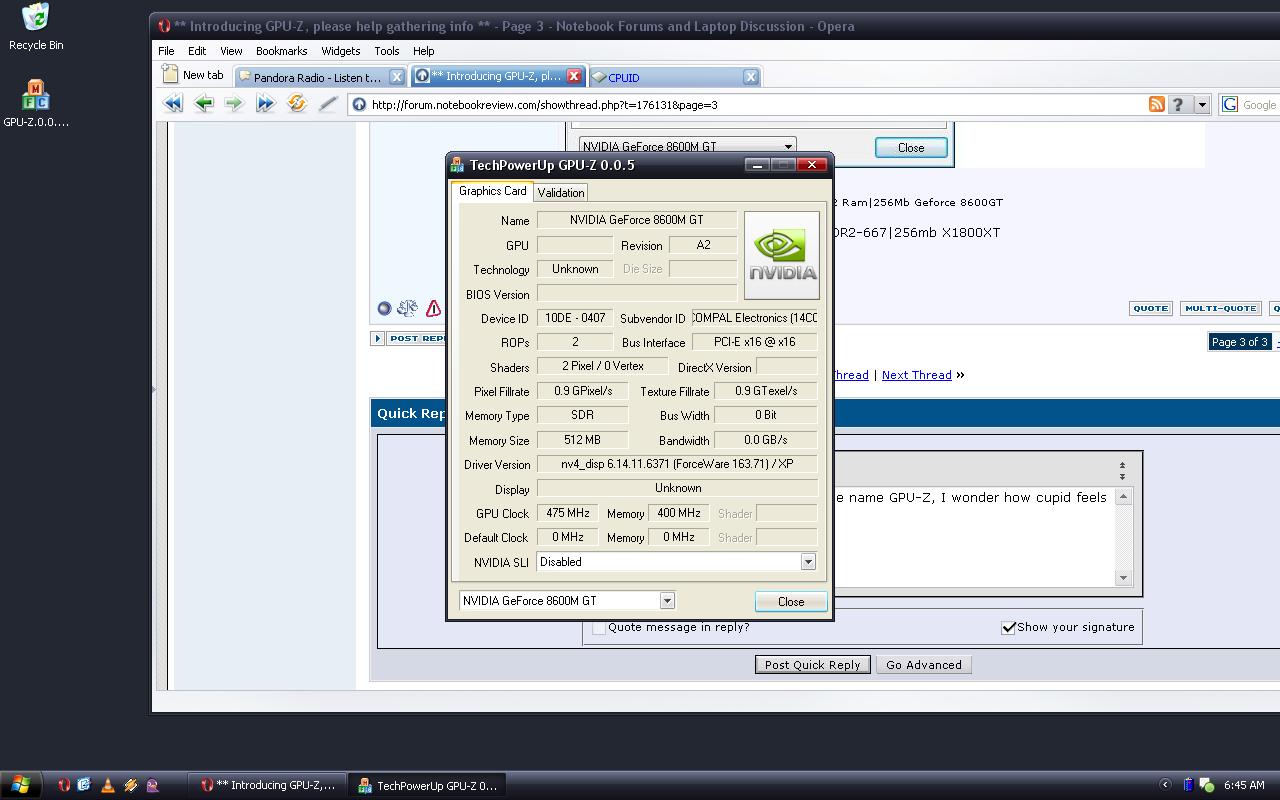
Task: Click the RSS feed icon in address bar
Action: 1157,104
